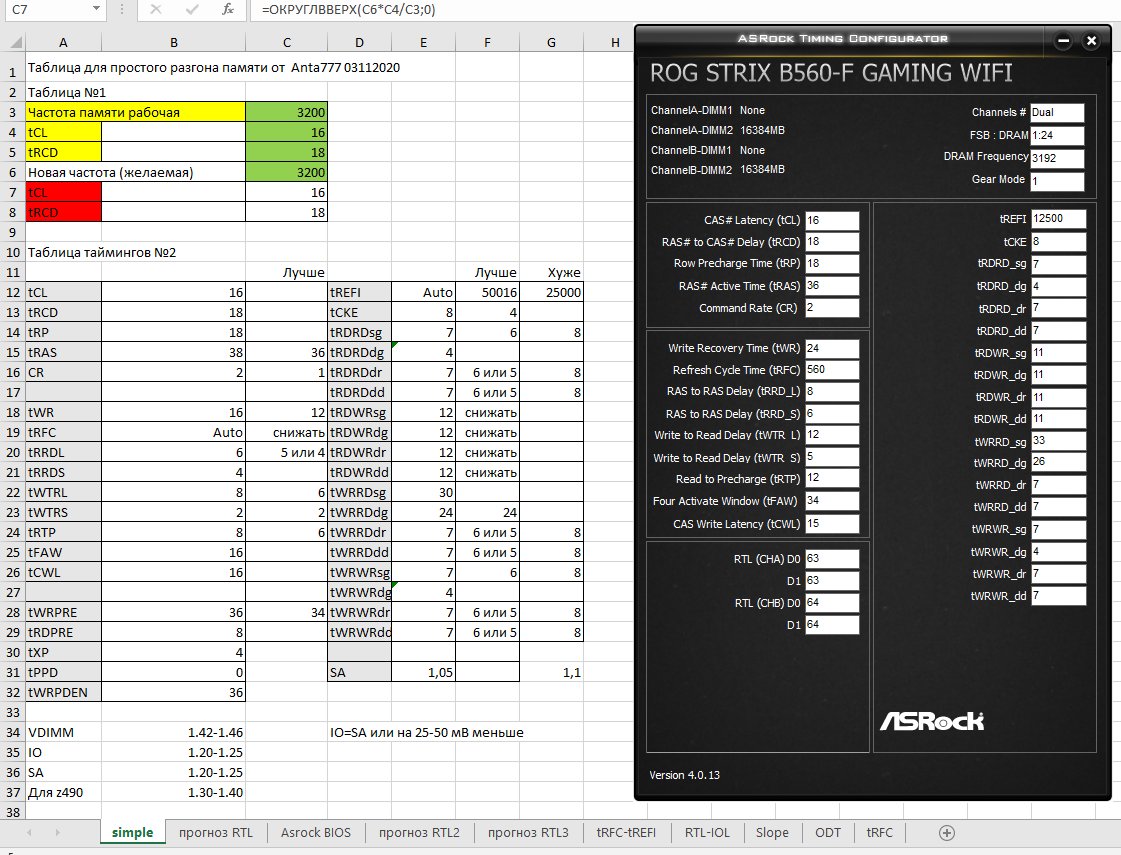1121x855 pixels.
Task: Click the Insert Function fx icon
Action: (x=227, y=9)
